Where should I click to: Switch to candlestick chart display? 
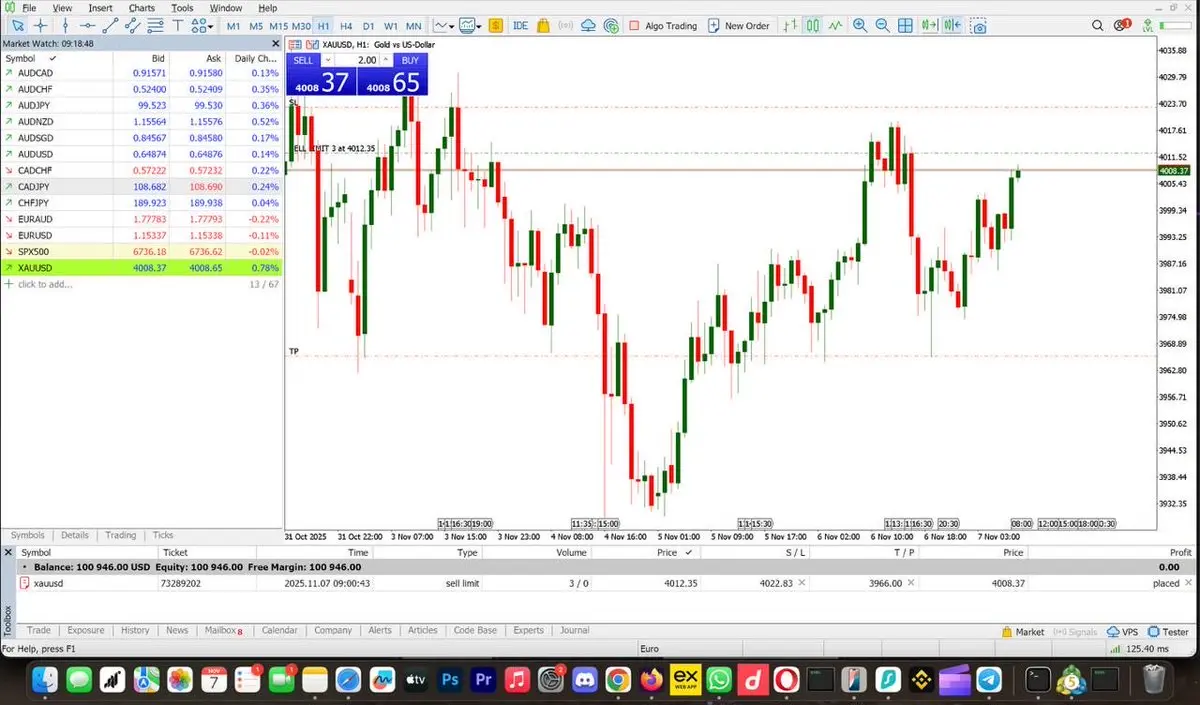[813, 25]
